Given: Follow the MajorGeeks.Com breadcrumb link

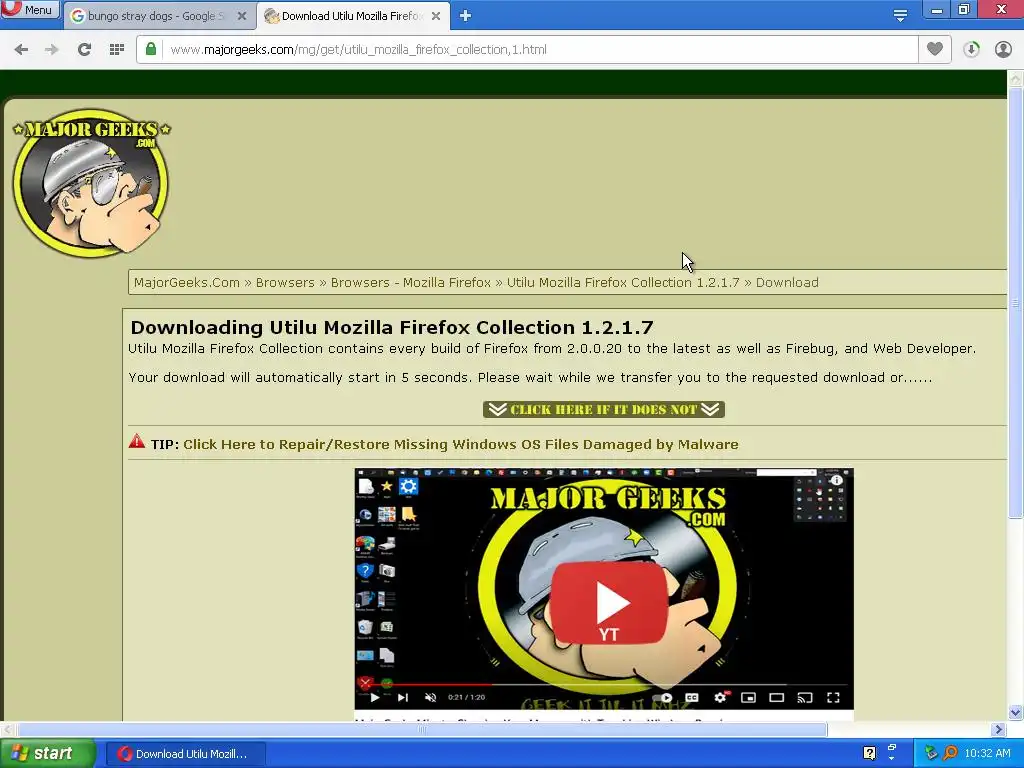Looking at the screenshot, I should click(187, 283).
